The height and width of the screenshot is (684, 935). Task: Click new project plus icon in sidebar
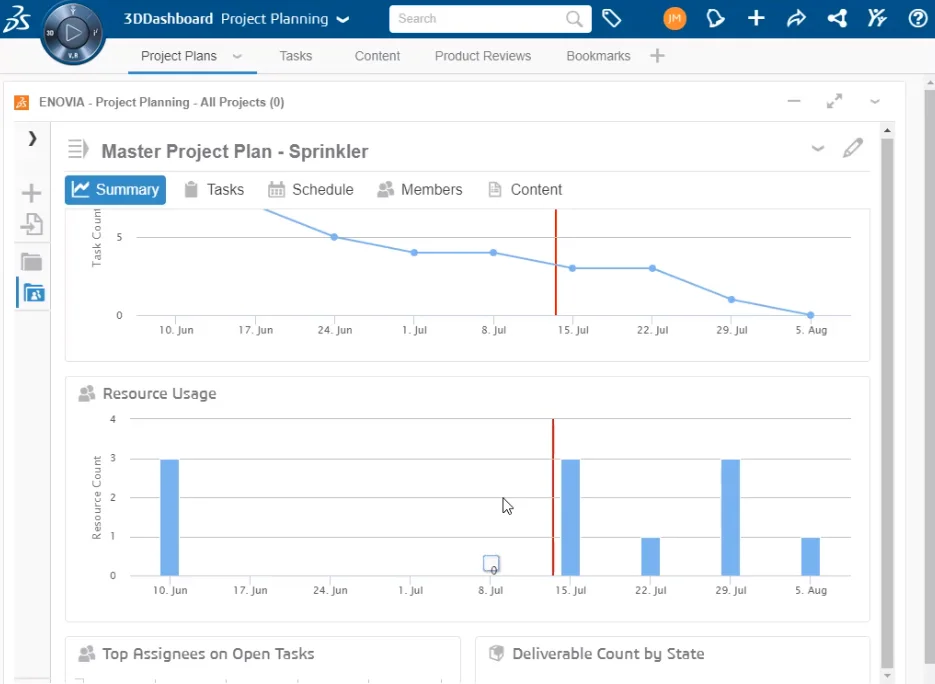tap(32, 193)
